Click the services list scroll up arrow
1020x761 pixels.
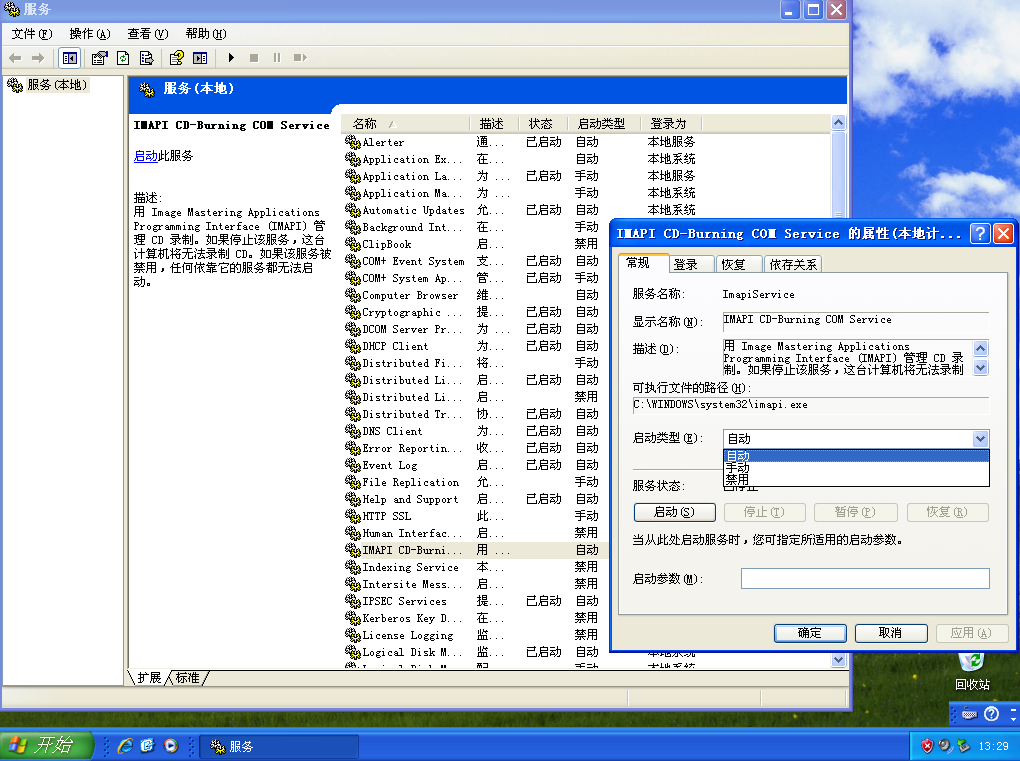pos(839,123)
